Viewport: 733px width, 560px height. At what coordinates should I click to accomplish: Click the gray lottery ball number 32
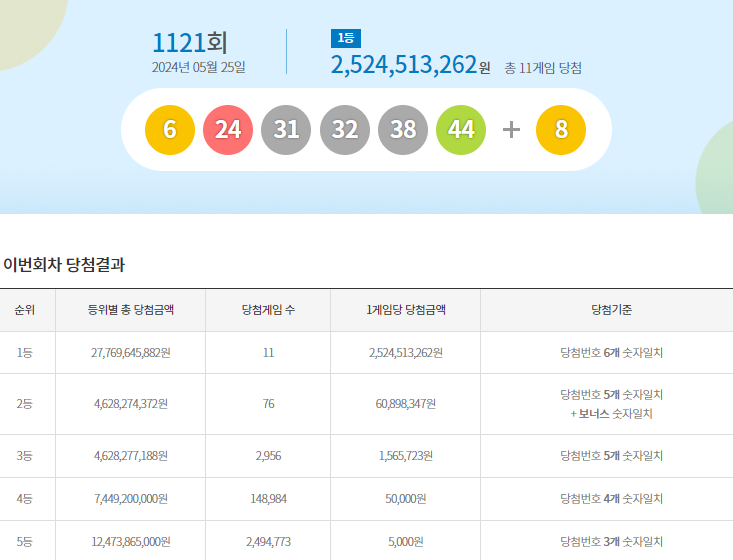pyautogui.click(x=345, y=129)
